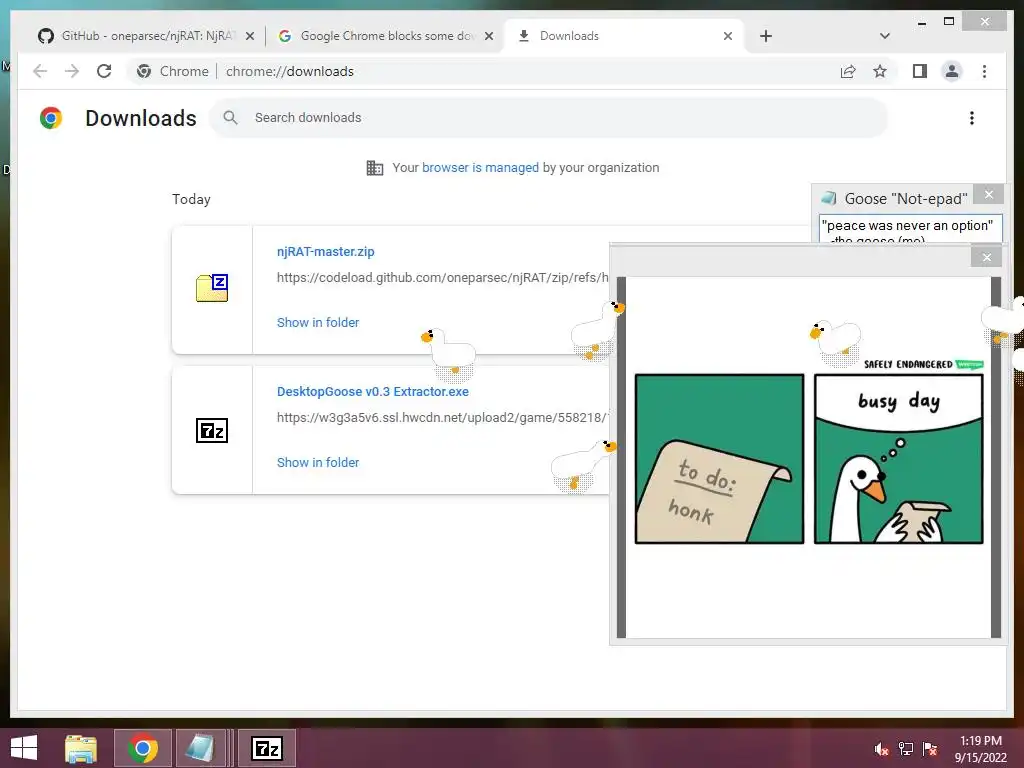This screenshot has height=768, width=1024.
Task: Open DesktopGoose v0.3 Extractor.exe link
Action: (372, 392)
